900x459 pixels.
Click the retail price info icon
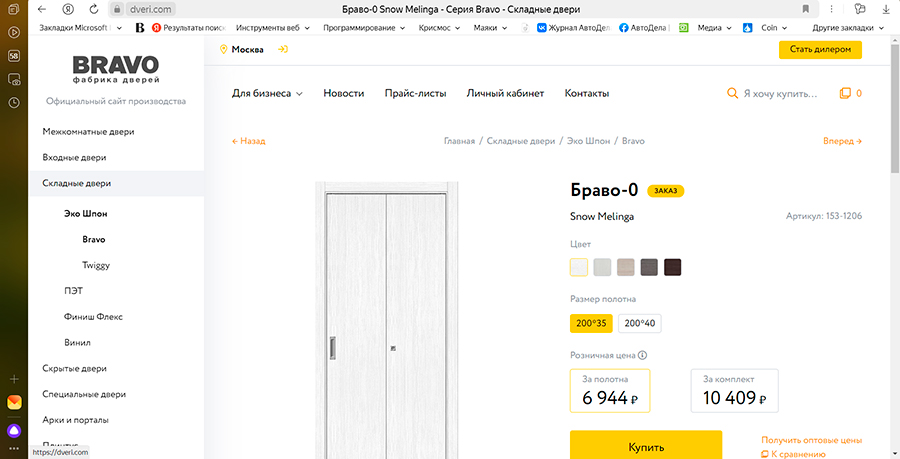642,354
